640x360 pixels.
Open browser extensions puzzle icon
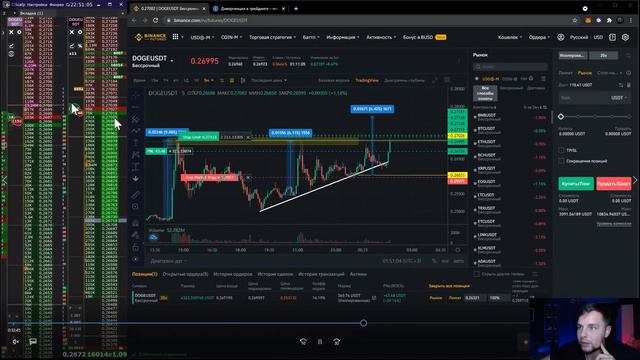(609, 20)
